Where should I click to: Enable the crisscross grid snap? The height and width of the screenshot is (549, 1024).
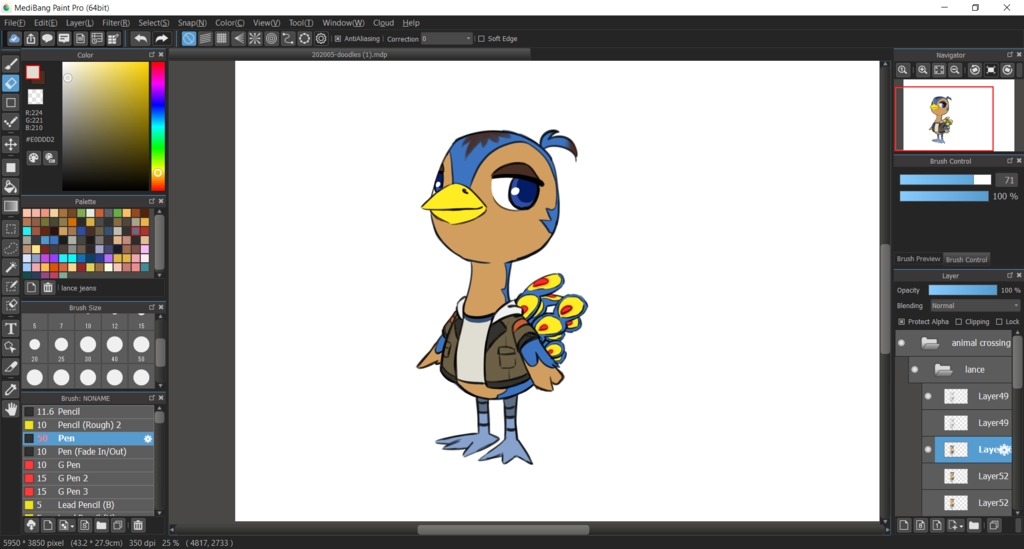pos(221,39)
